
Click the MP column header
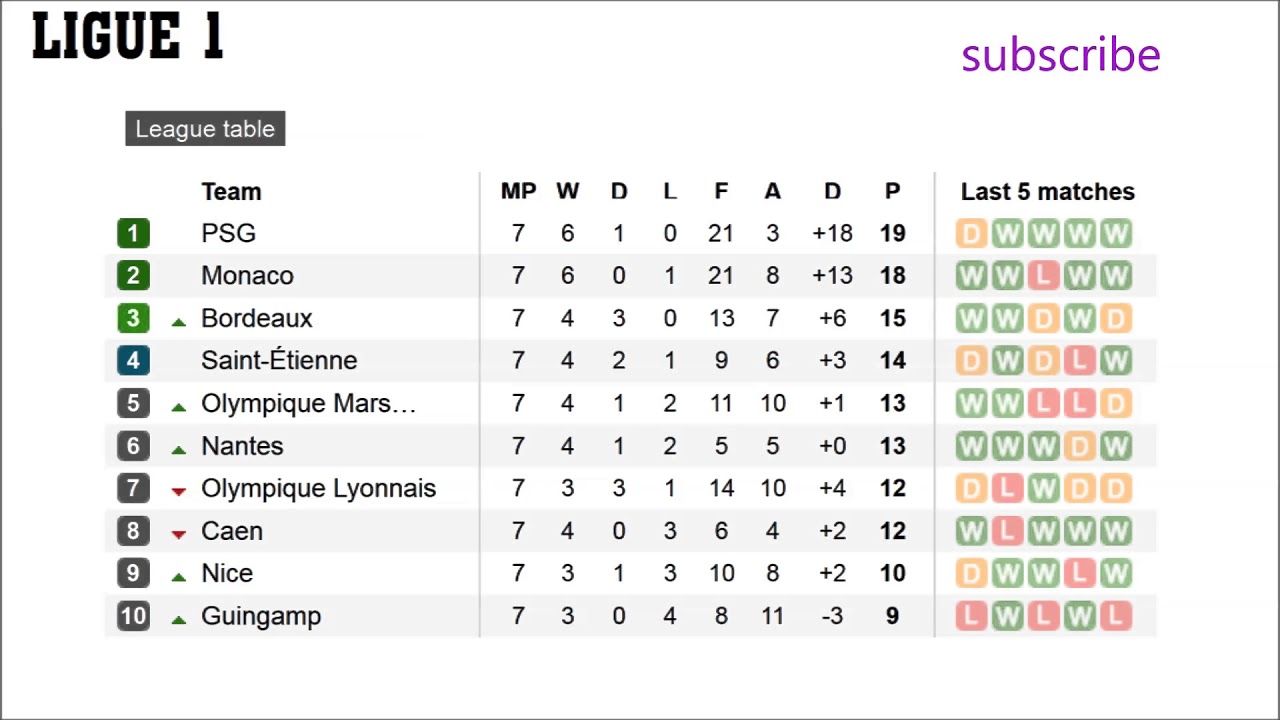click(x=518, y=192)
